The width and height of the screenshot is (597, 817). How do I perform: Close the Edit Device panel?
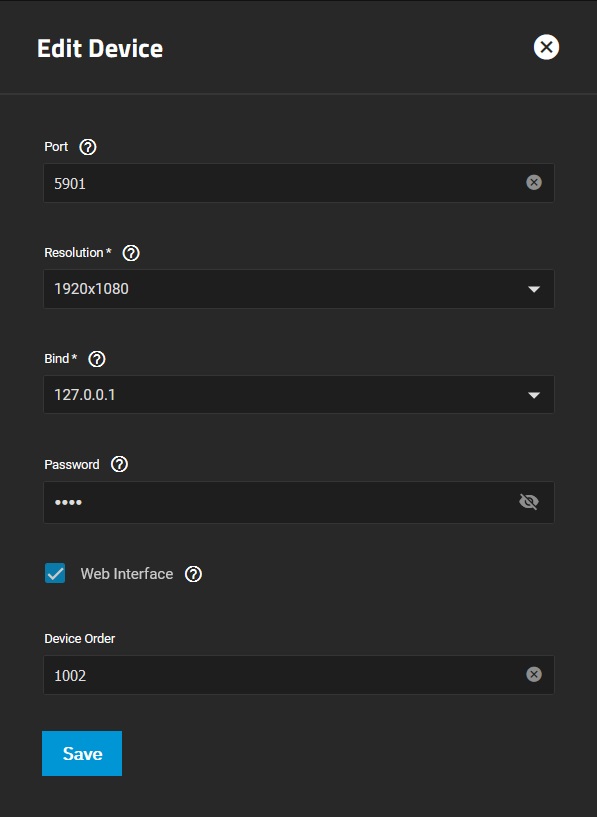click(x=546, y=47)
